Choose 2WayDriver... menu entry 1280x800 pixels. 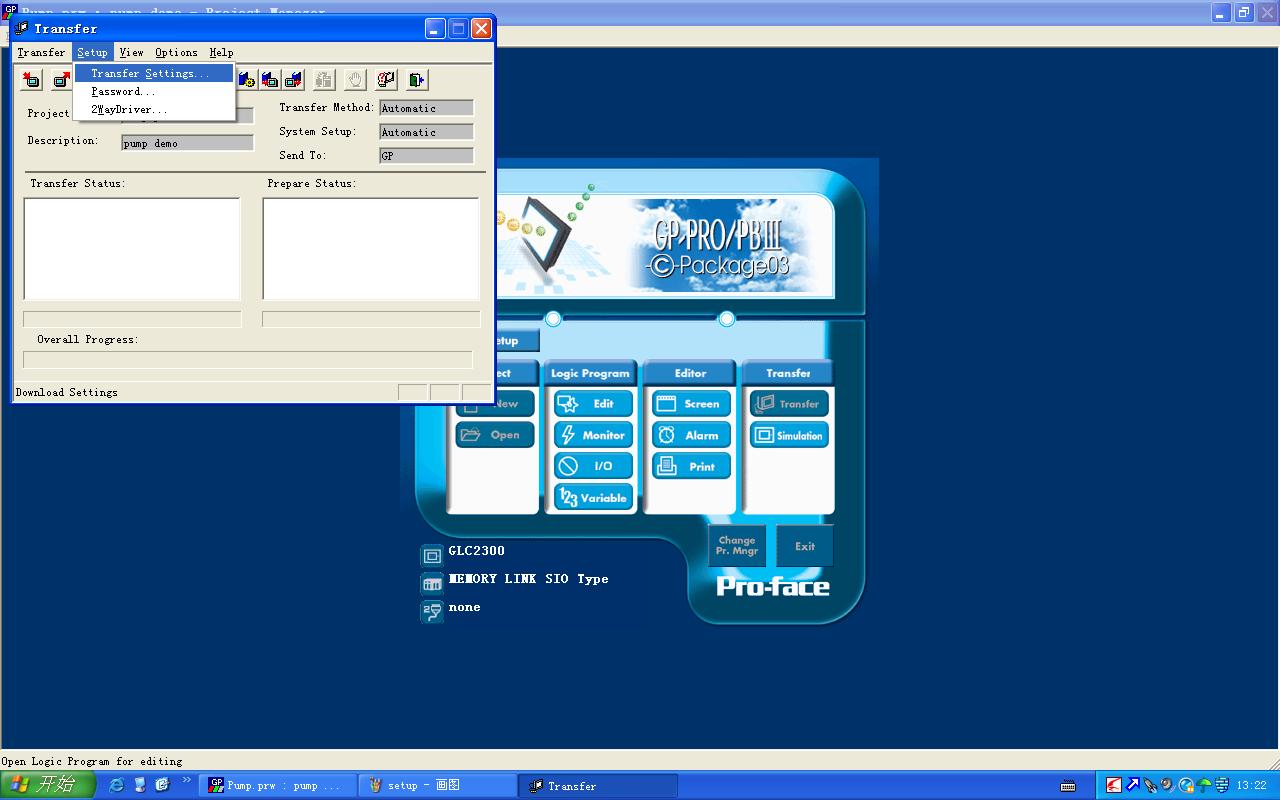[129, 110]
